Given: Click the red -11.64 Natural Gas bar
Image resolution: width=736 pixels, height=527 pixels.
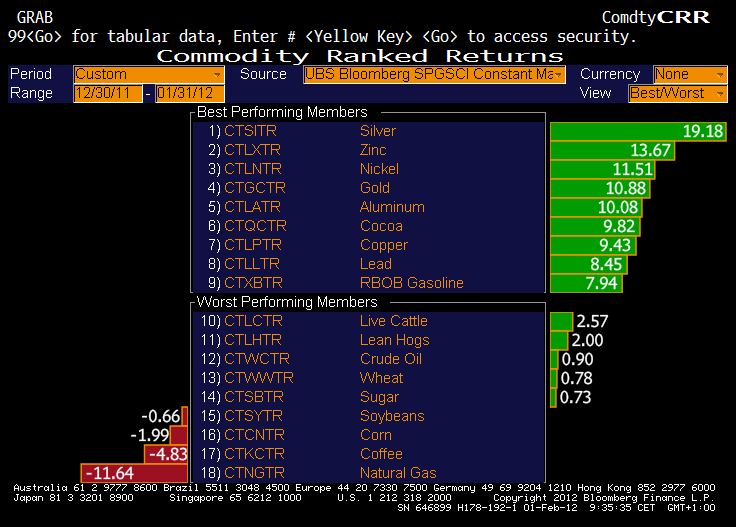Looking at the screenshot, I should point(134,473).
